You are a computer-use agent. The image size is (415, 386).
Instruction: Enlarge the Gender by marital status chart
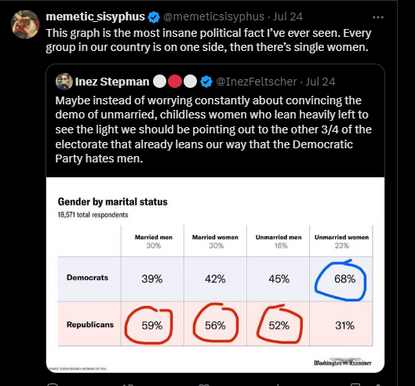(215, 275)
